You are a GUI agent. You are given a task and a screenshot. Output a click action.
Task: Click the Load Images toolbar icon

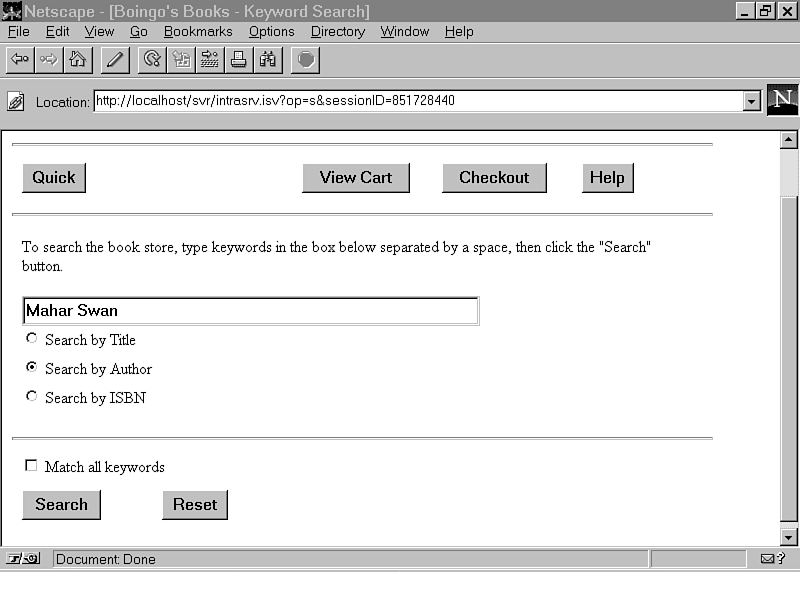tap(181, 60)
